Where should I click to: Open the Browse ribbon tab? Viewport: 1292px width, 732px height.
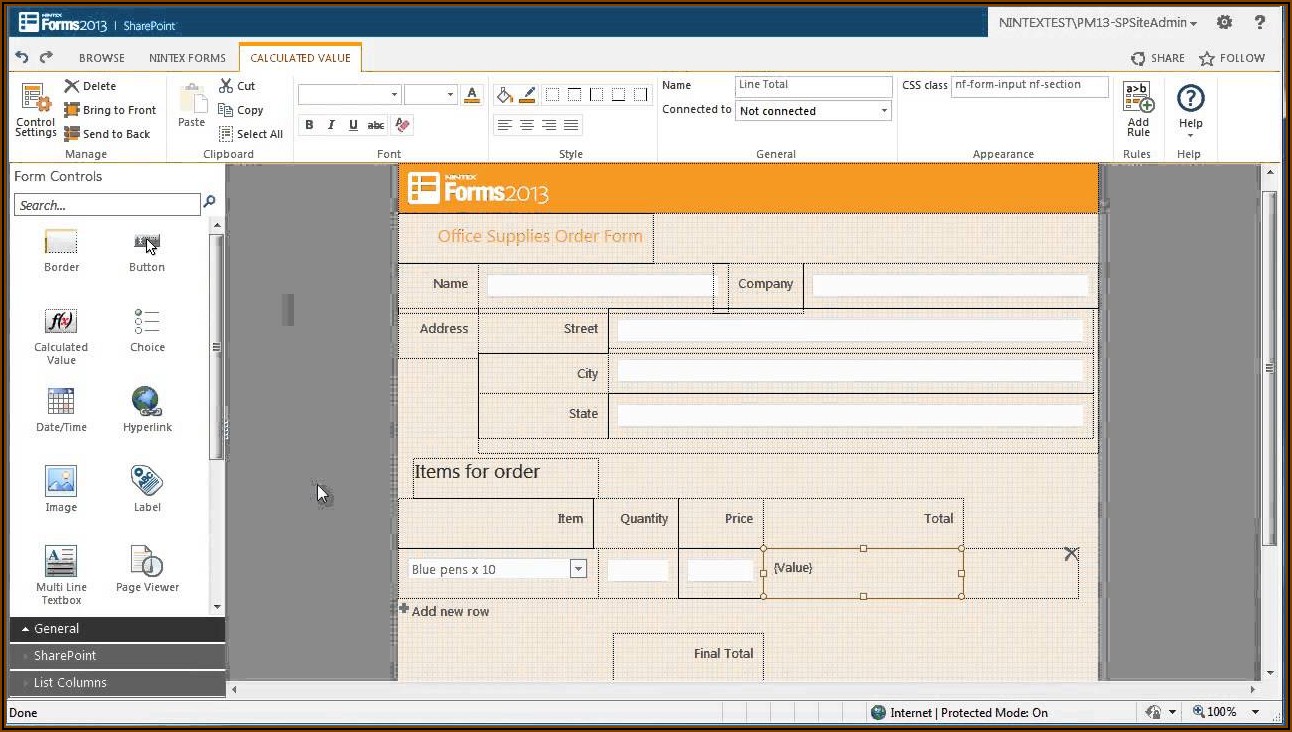point(102,58)
